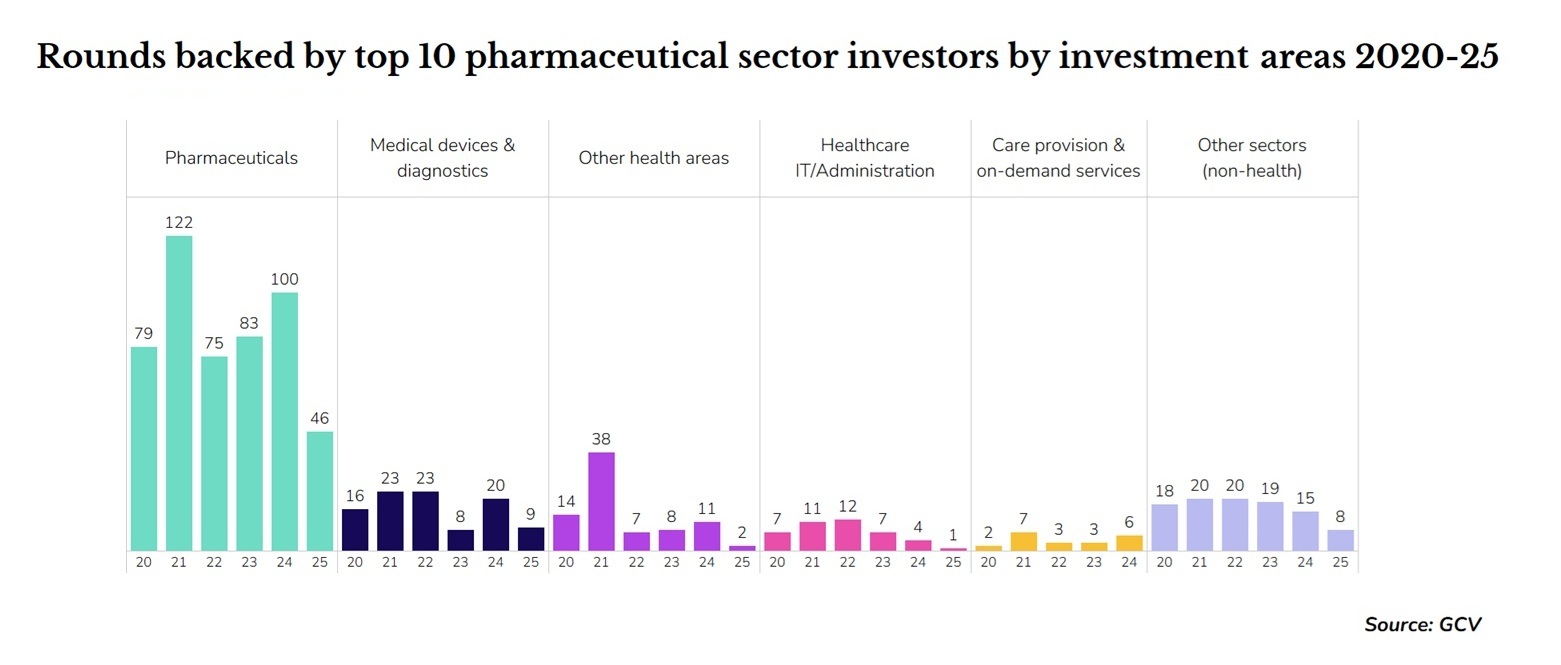Viewport: 1561px width, 665px height.
Task: Select the 2022 Healthcare IT bar valued 12
Action: click(x=847, y=535)
